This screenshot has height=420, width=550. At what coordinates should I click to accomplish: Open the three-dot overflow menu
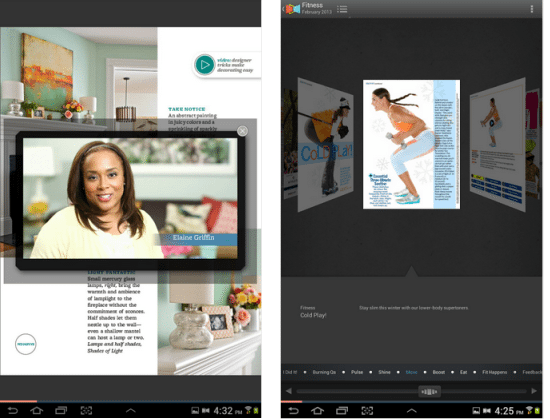[x=532, y=9]
